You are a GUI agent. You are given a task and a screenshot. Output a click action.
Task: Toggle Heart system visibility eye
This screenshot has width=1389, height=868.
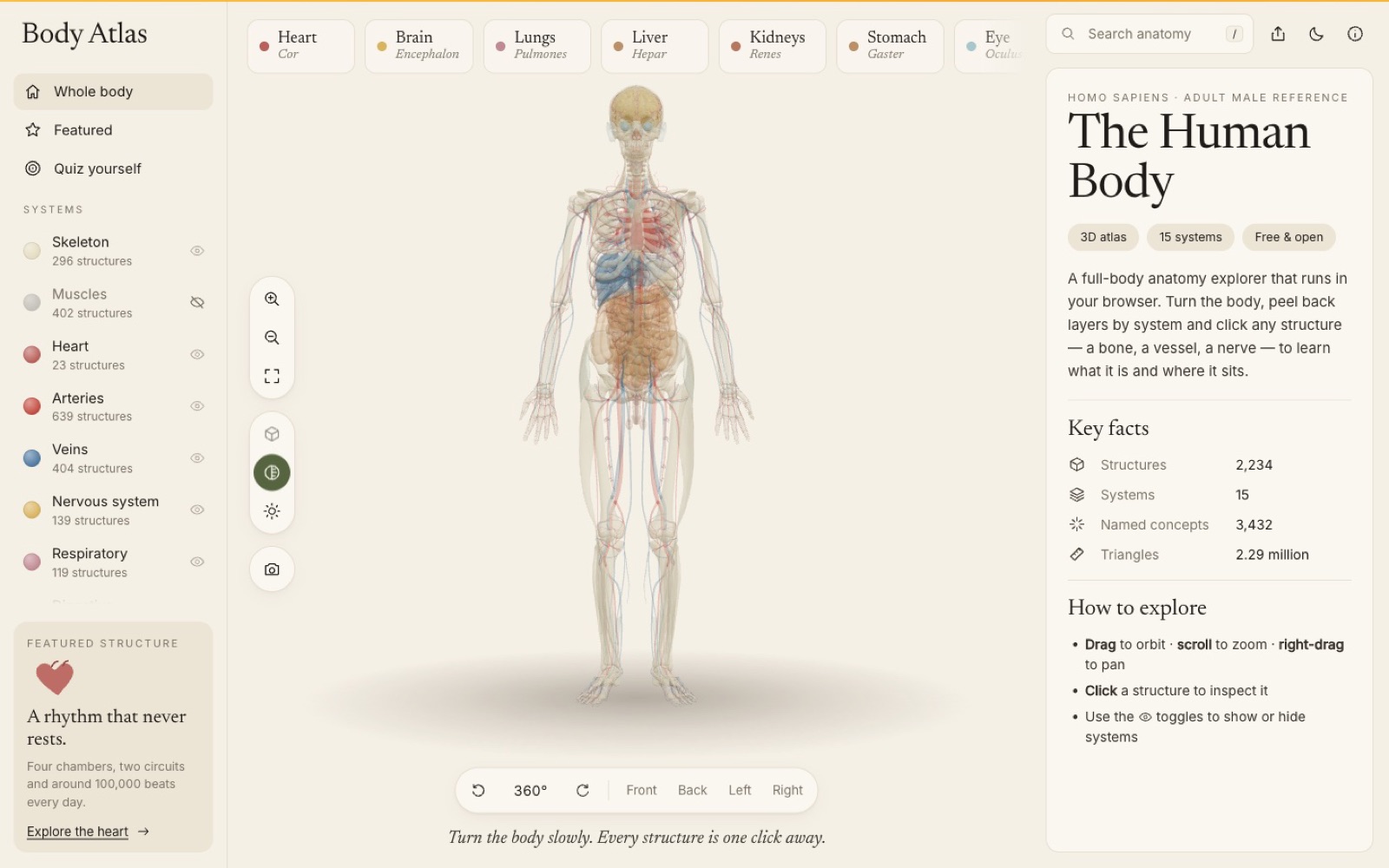tap(197, 354)
